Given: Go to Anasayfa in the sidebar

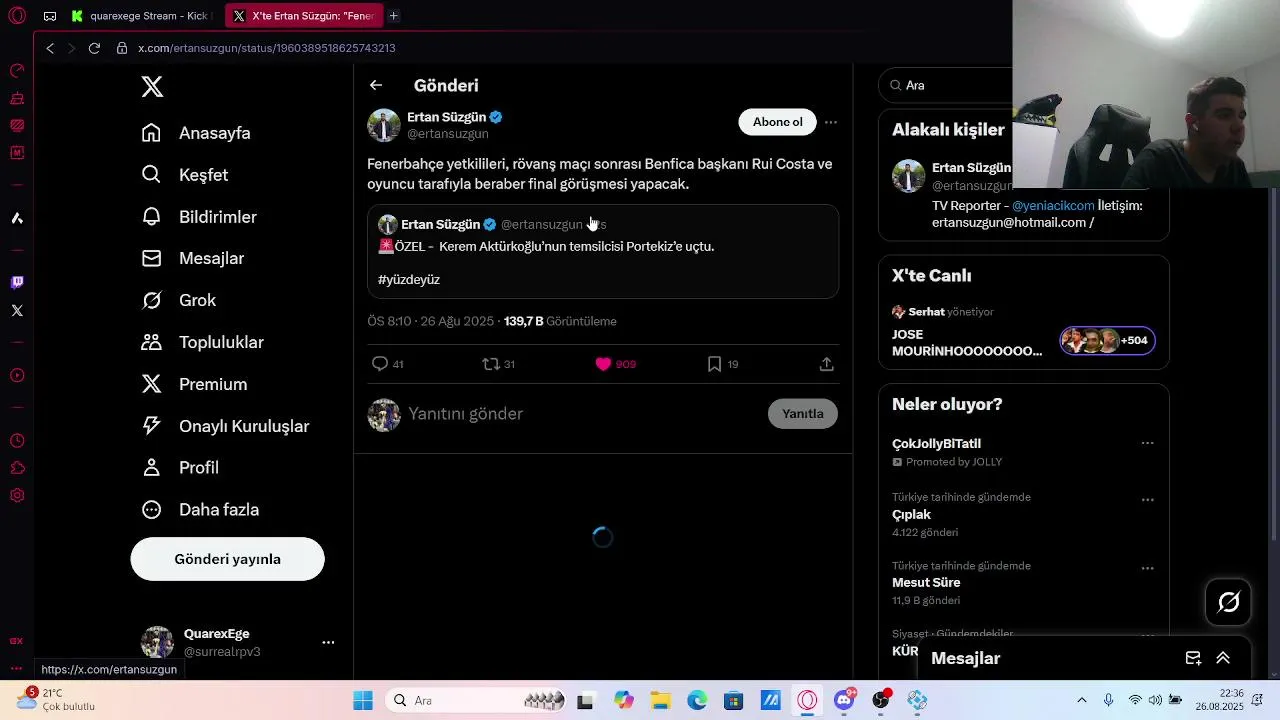Looking at the screenshot, I should [x=196, y=133].
